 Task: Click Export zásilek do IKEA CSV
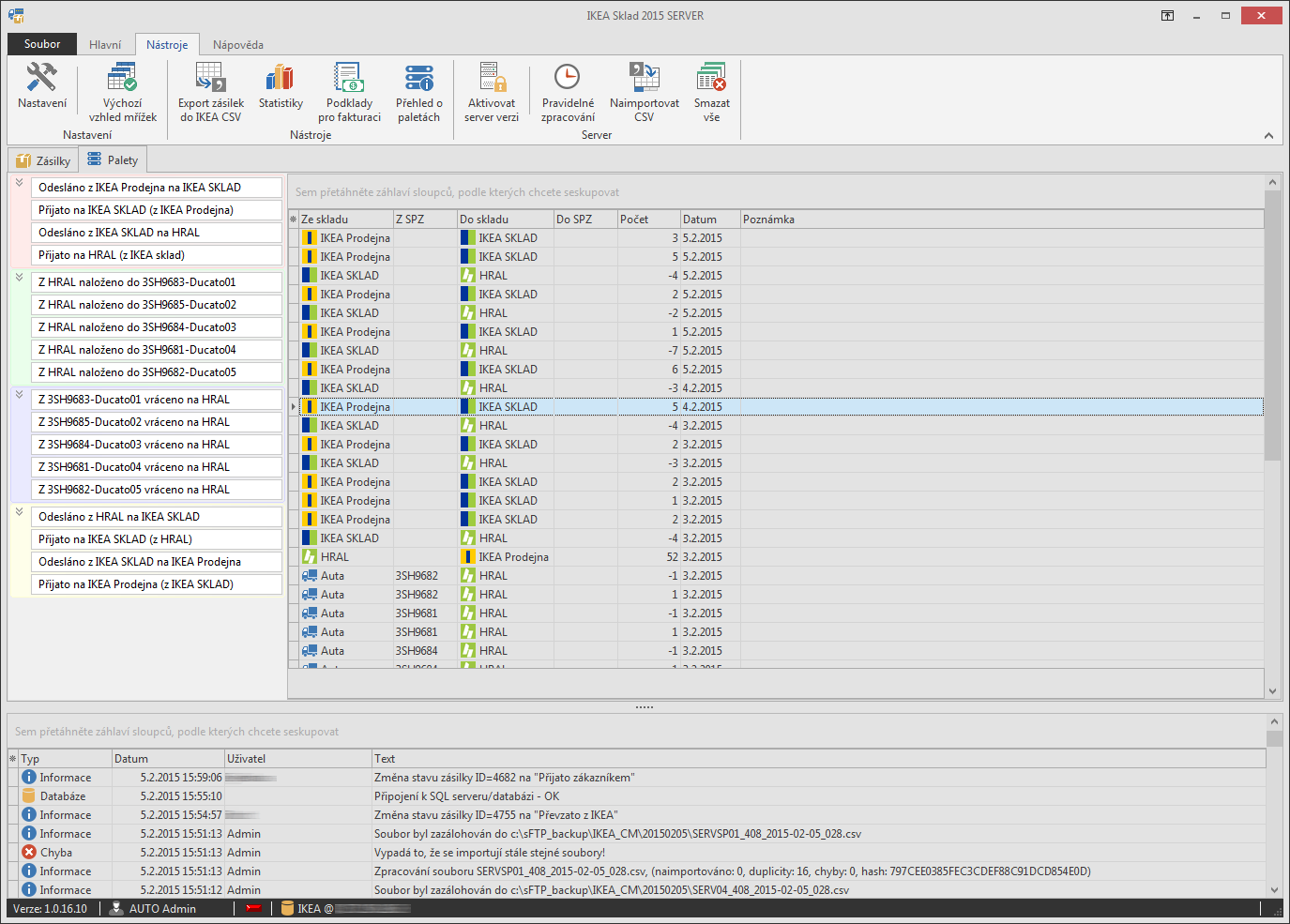211,92
